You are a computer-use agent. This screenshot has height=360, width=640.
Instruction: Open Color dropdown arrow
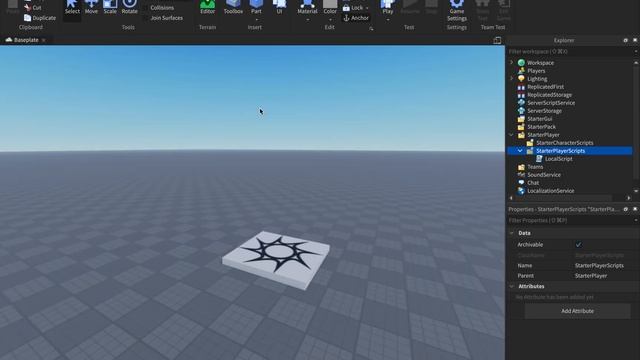tap(330, 20)
